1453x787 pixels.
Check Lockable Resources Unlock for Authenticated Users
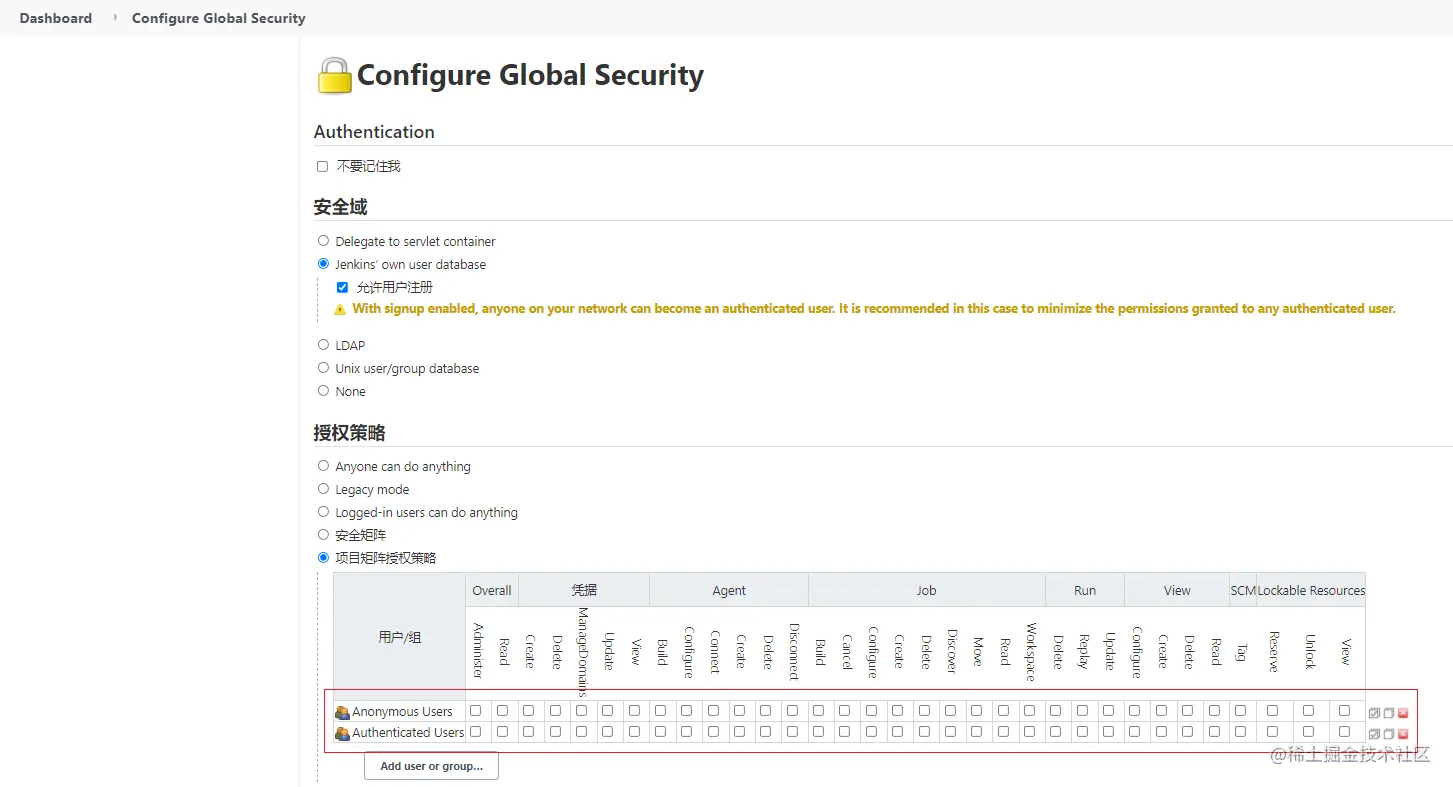[1309, 732]
